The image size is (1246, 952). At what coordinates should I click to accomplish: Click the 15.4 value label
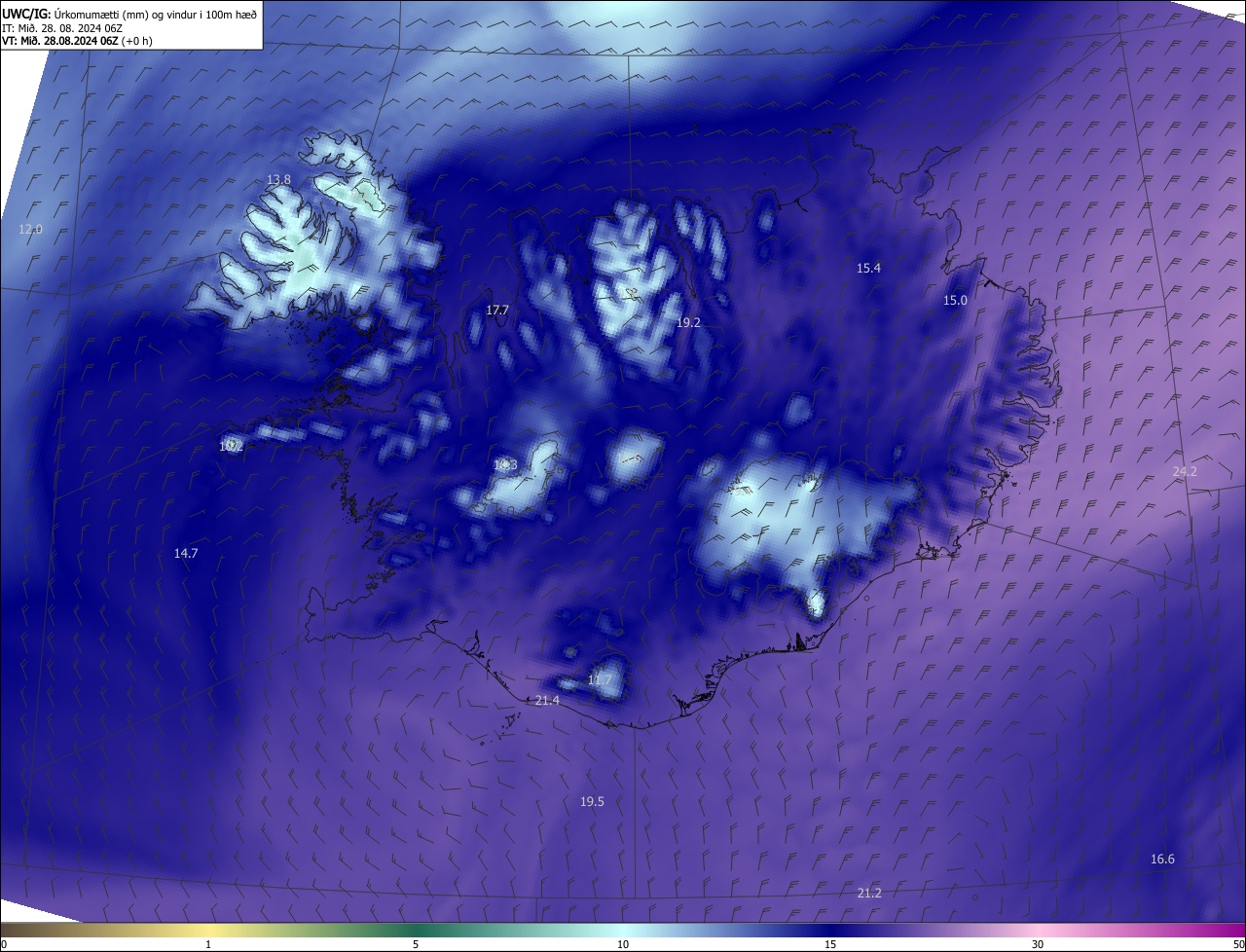(868, 268)
